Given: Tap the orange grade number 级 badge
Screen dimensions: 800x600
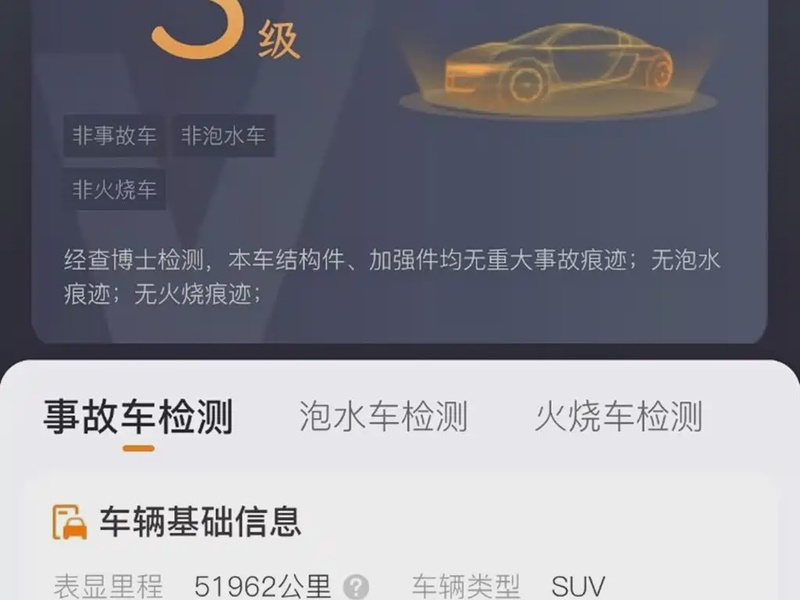Looking at the screenshot, I should pyautogui.click(x=224, y=30).
